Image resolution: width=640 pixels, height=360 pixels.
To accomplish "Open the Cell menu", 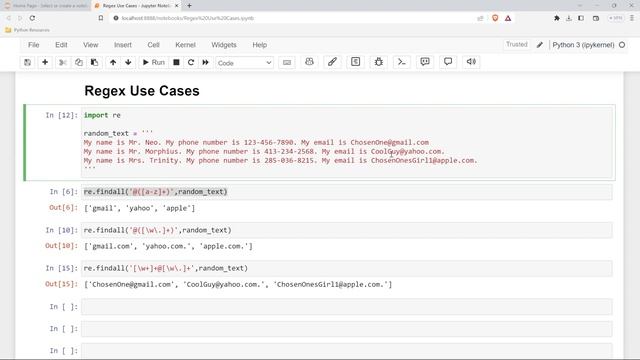I will point(153,45).
